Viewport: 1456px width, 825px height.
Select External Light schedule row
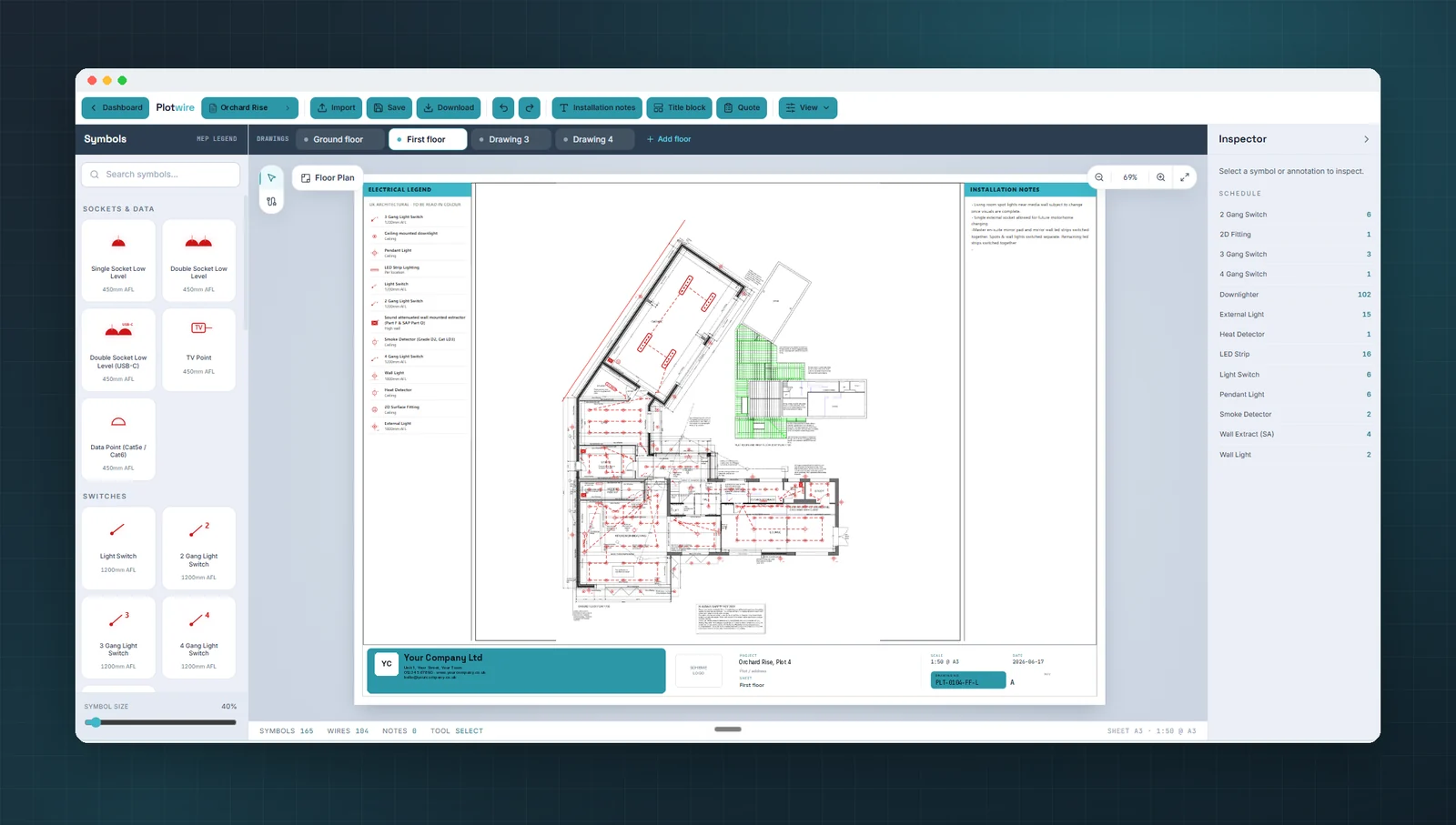tap(1295, 315)
